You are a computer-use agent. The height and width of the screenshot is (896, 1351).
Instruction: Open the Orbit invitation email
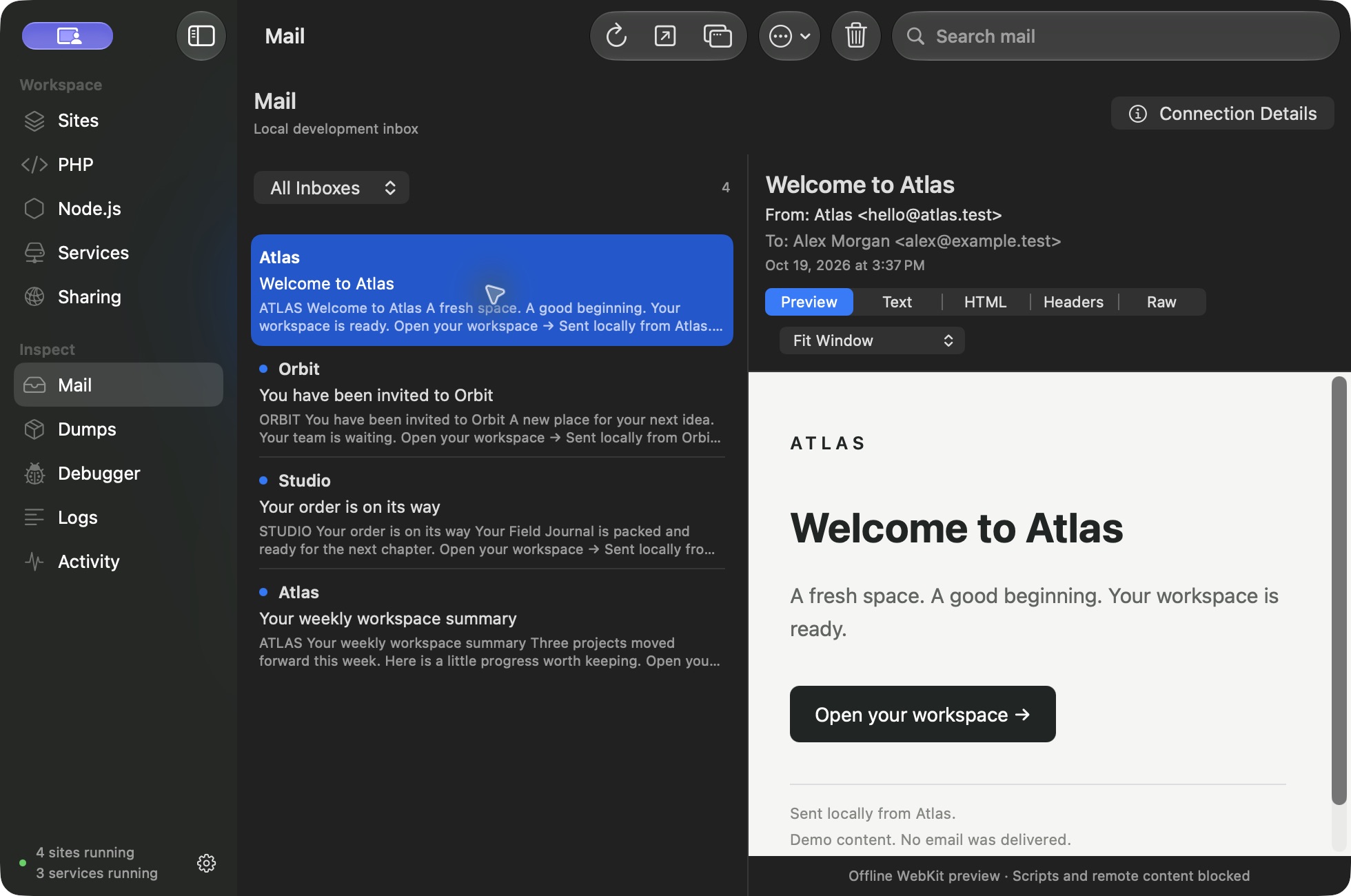pyautogui.click(x=491, y=402)
